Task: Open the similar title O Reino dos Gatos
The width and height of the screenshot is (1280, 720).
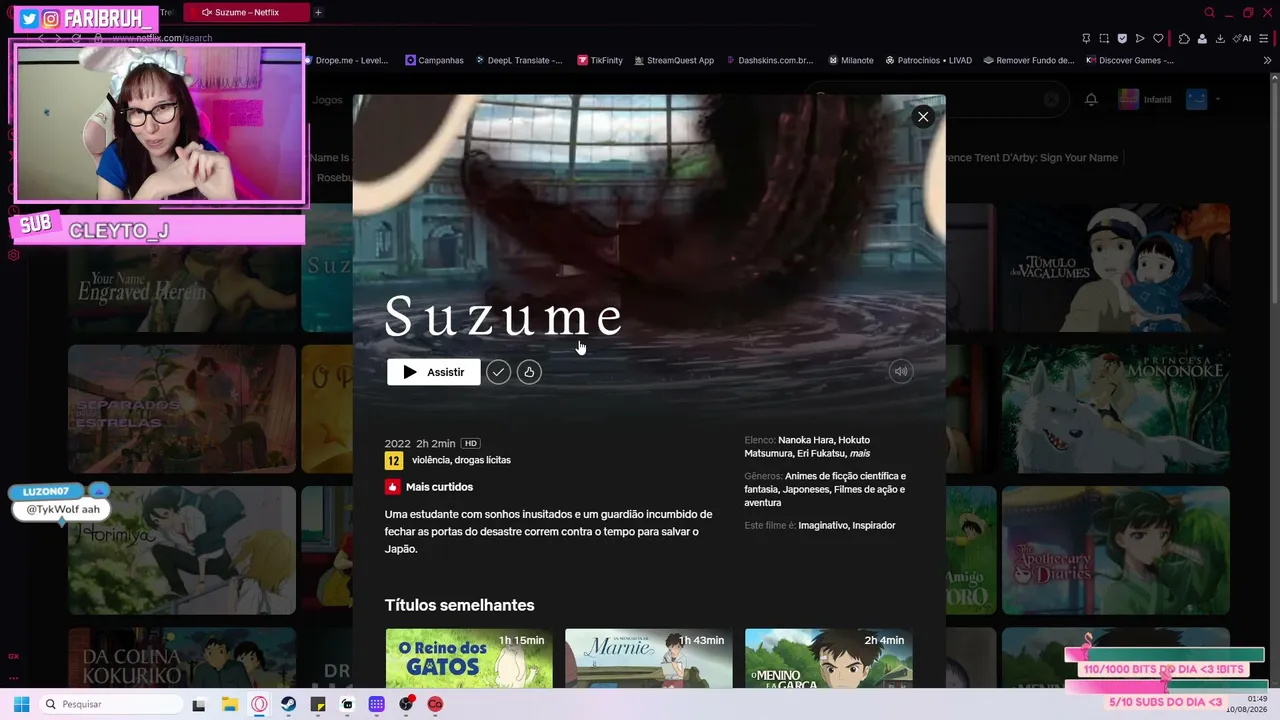Action: 469,658
